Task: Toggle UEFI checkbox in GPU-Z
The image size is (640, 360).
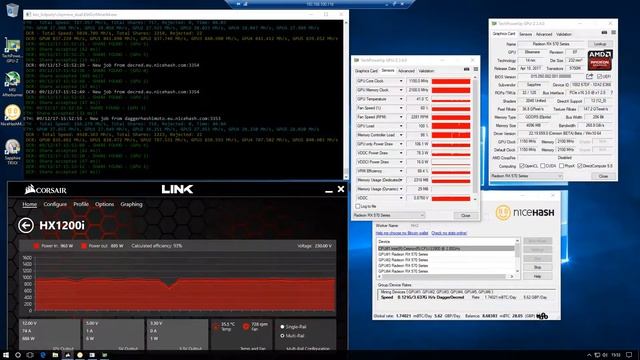Action: pos(599,76)
